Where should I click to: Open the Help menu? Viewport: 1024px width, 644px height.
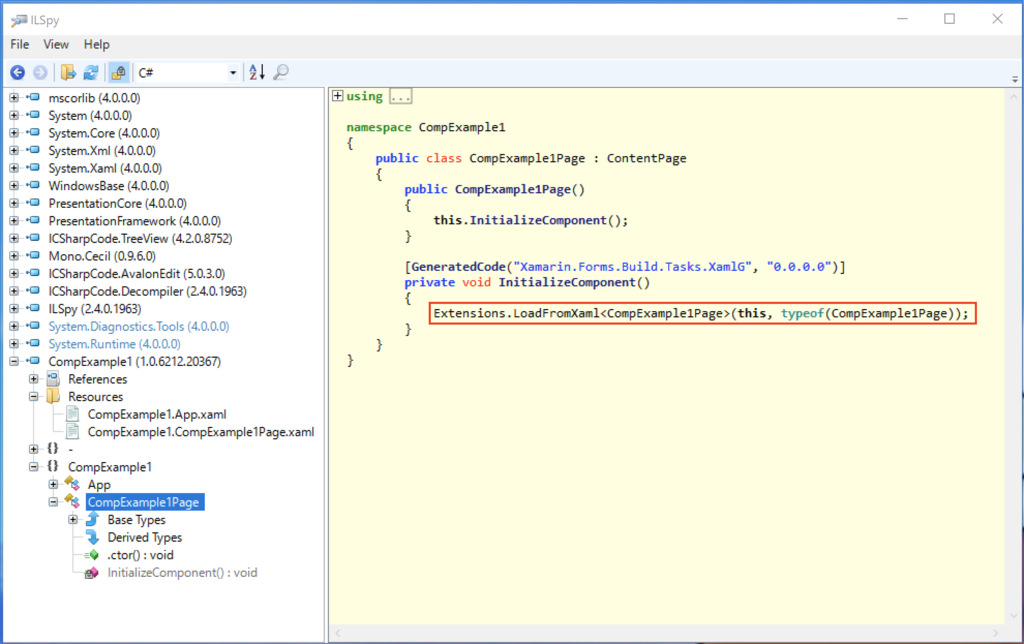[97, 44]
